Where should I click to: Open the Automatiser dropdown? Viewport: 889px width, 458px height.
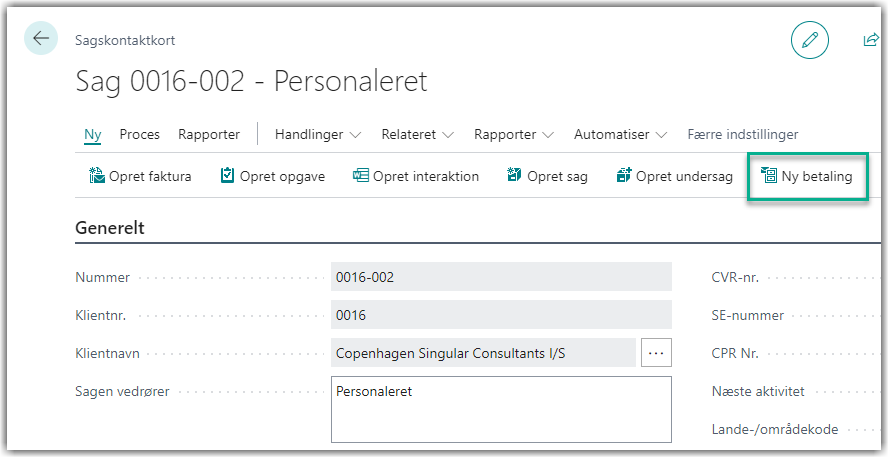[620, 135]
